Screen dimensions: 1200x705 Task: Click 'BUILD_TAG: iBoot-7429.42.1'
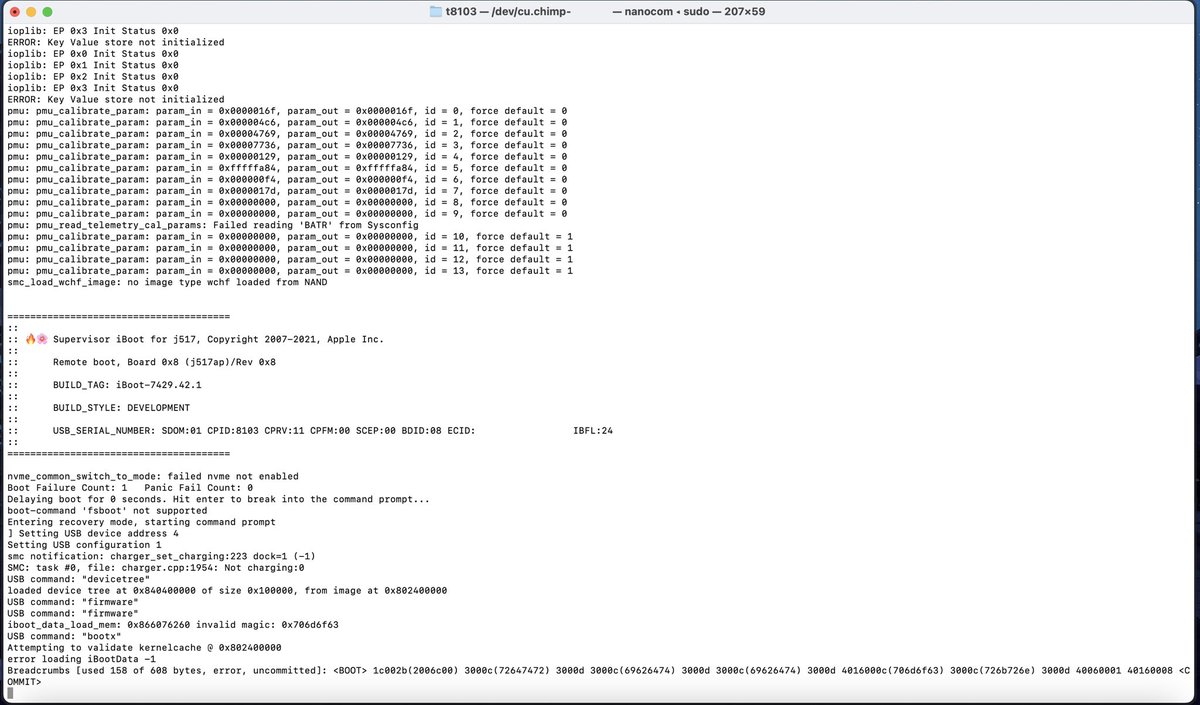pyautogui.click(x=127, y=385)
